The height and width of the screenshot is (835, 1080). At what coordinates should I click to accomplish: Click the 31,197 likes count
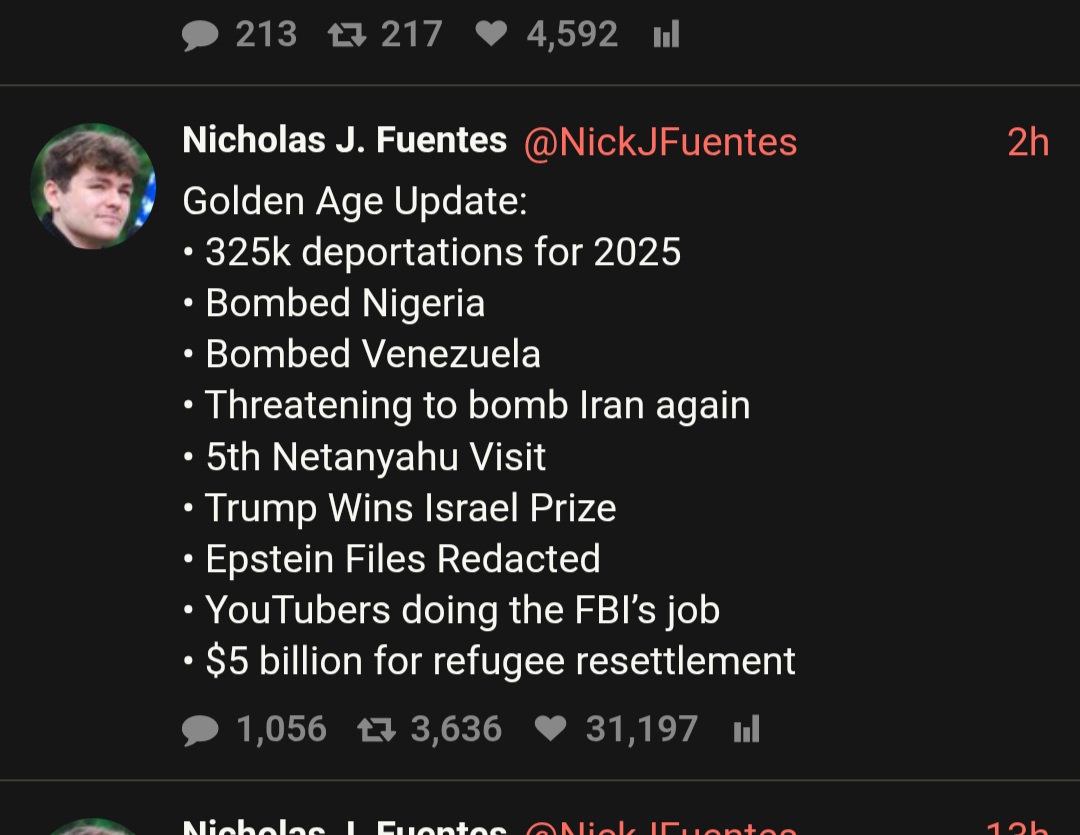pyautogui.click(x=641, y=730)
